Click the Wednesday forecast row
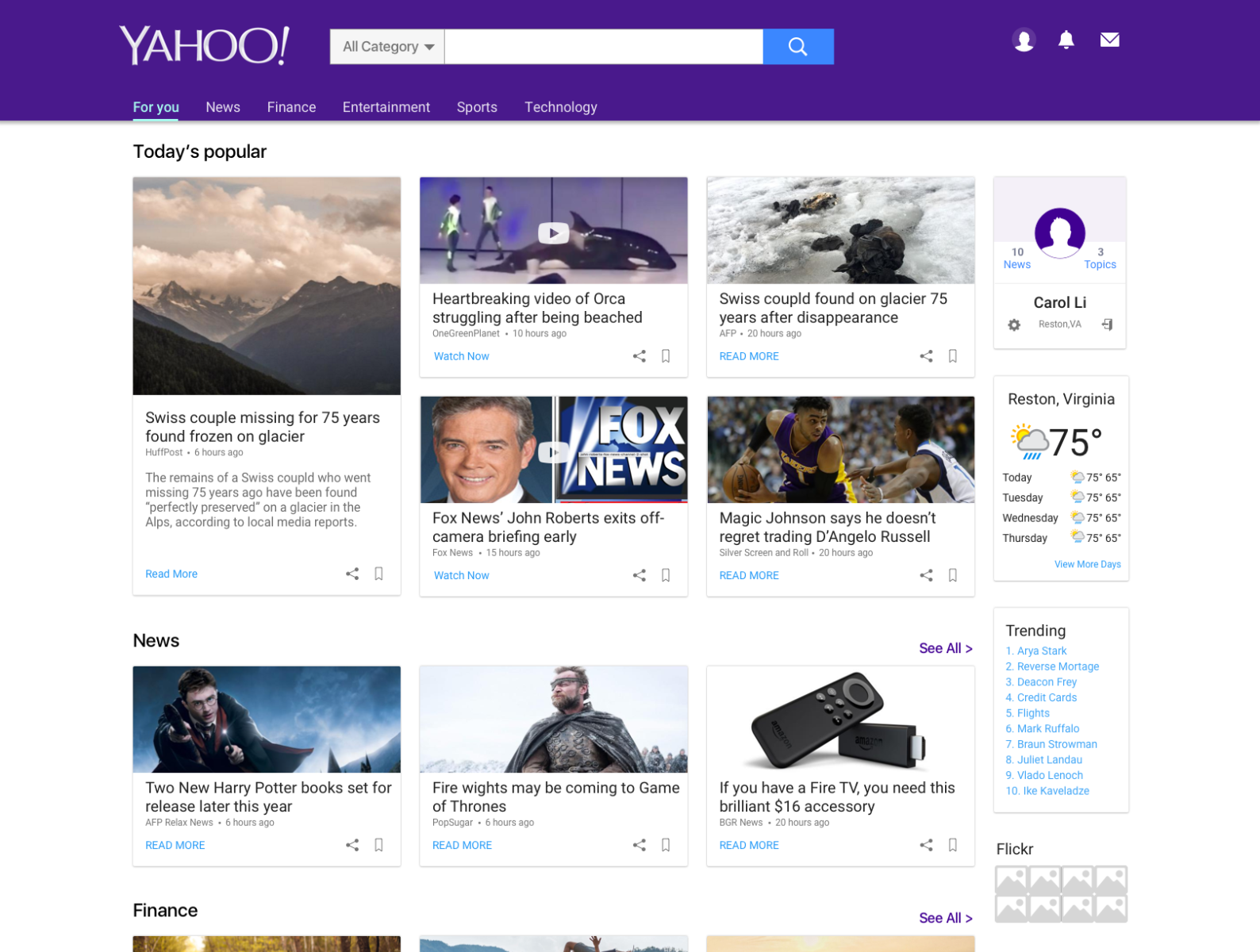Viewport: 1260px width, 952px height. coord(1062,518)
